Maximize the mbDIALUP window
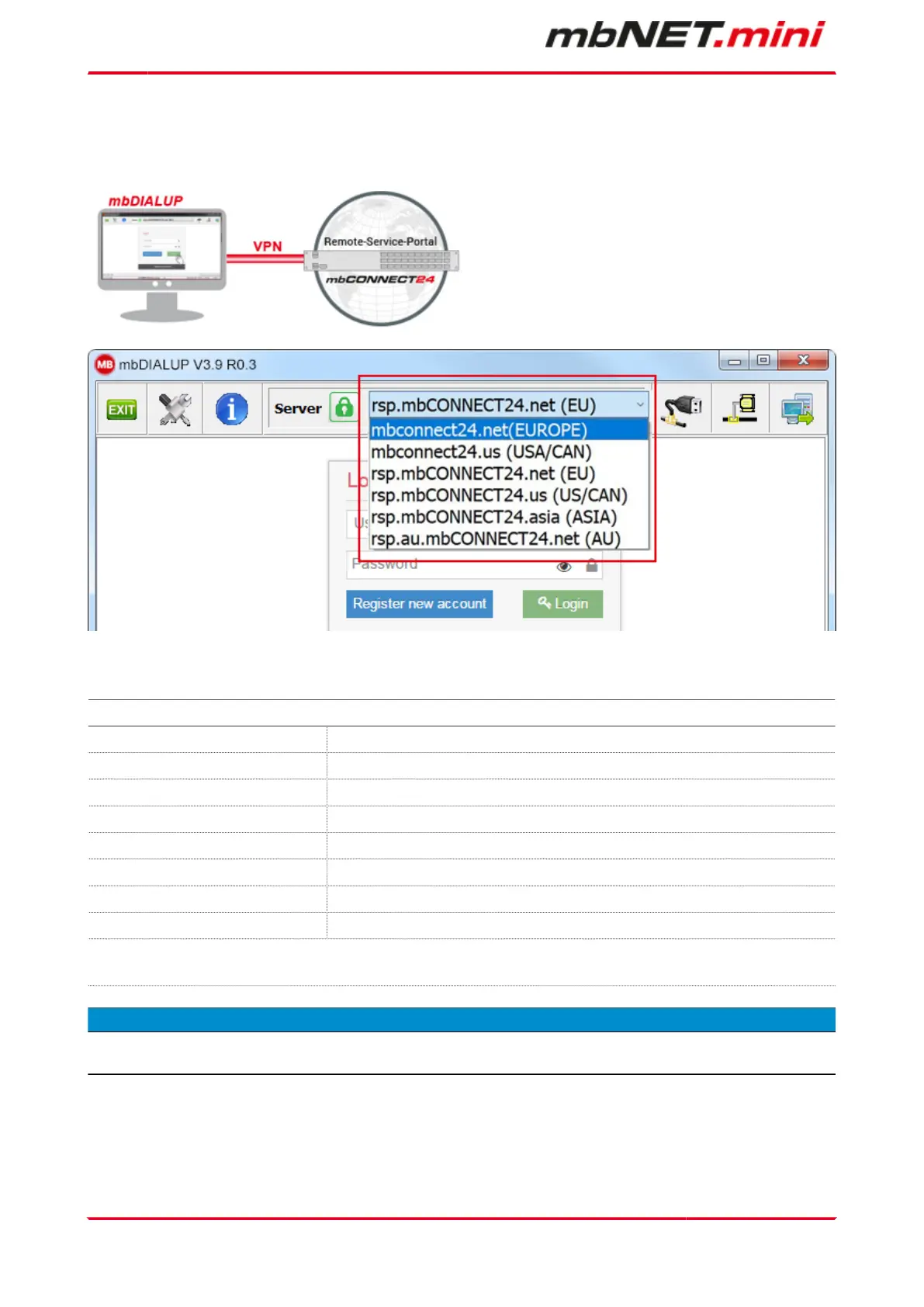Image resolution: width=924 pixels, height=1307 pixels. click(x=763, y=360)
